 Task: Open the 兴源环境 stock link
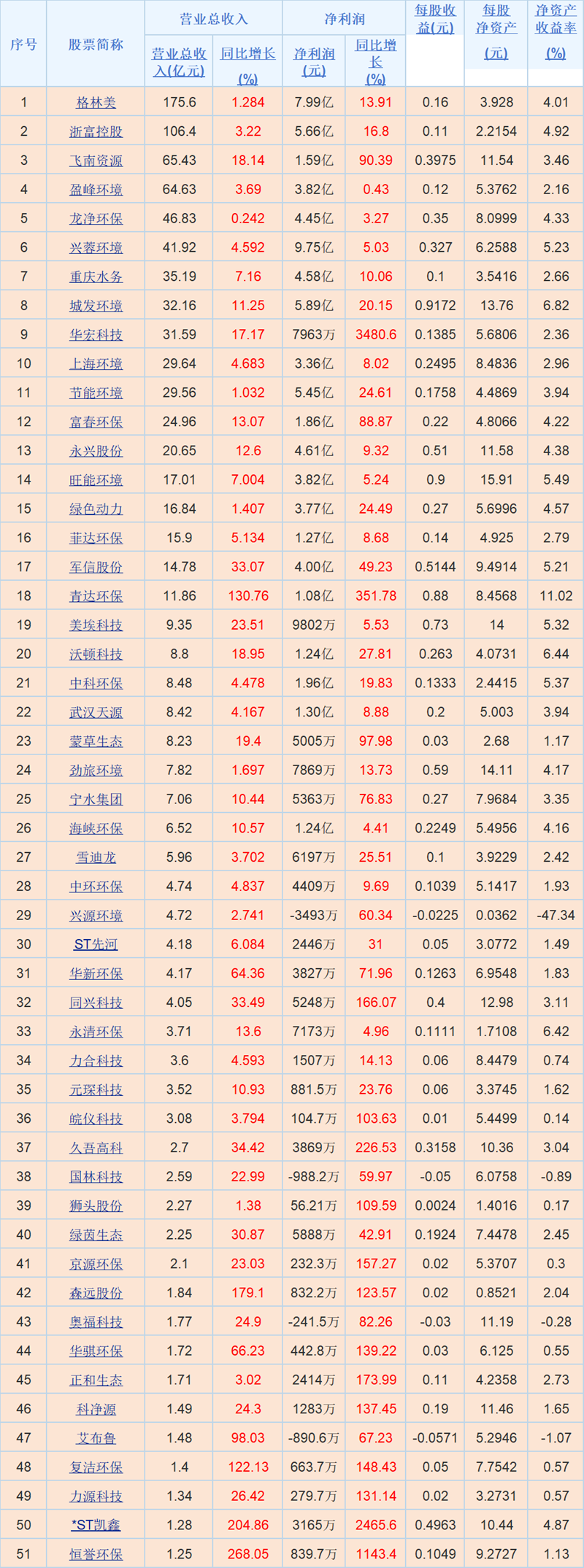(x=96, y=916)
